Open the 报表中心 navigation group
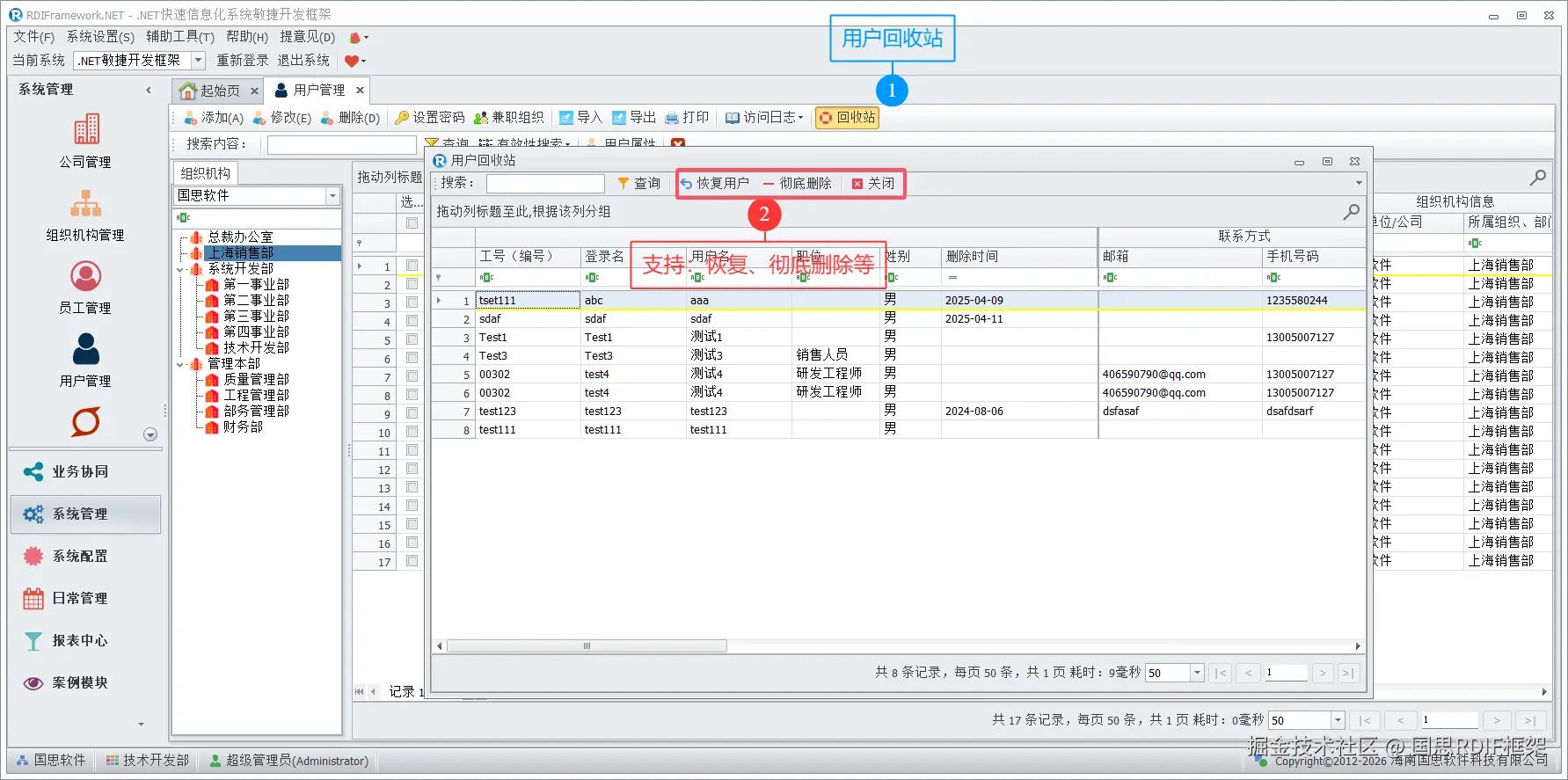Screen dimensions: 1568x780 tap(85, 640)
